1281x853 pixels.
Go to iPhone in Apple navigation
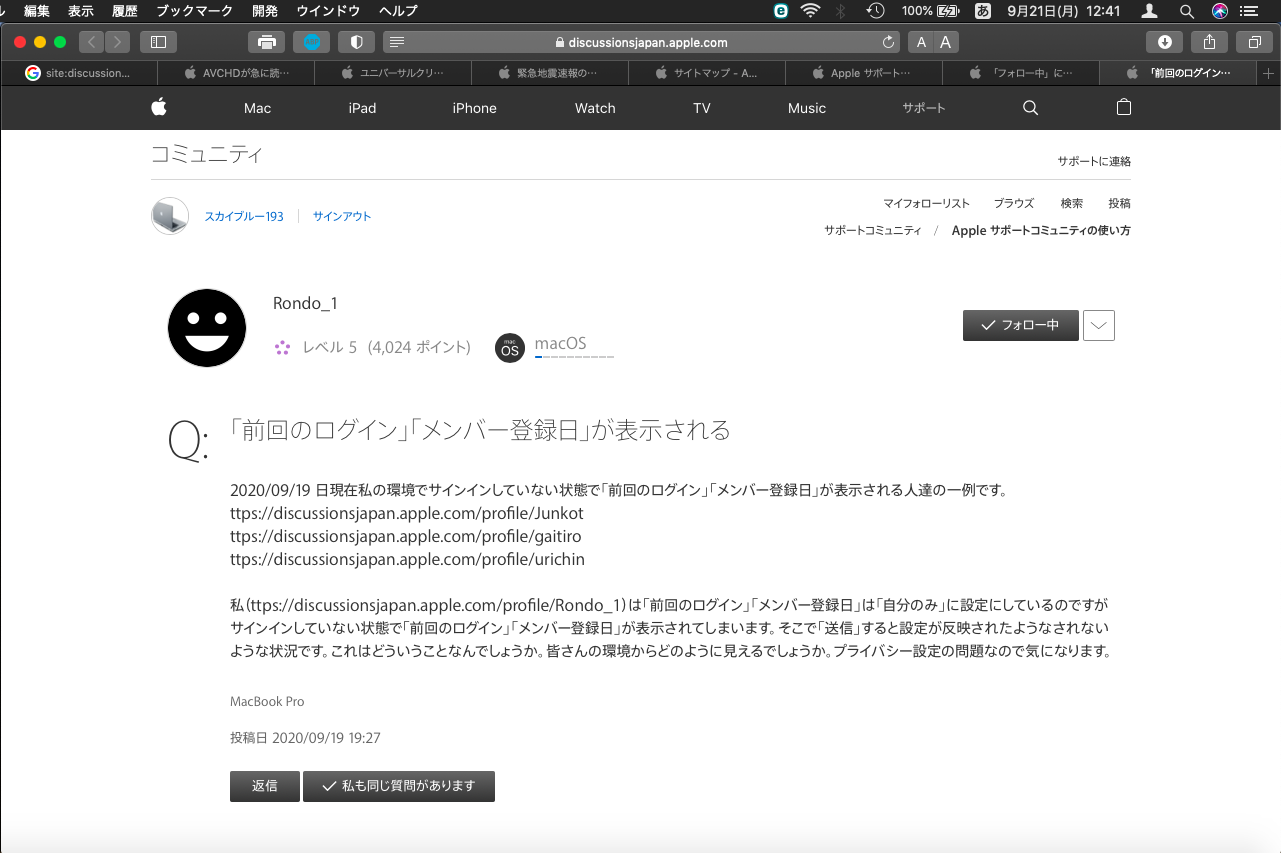[x=474, y=108]
